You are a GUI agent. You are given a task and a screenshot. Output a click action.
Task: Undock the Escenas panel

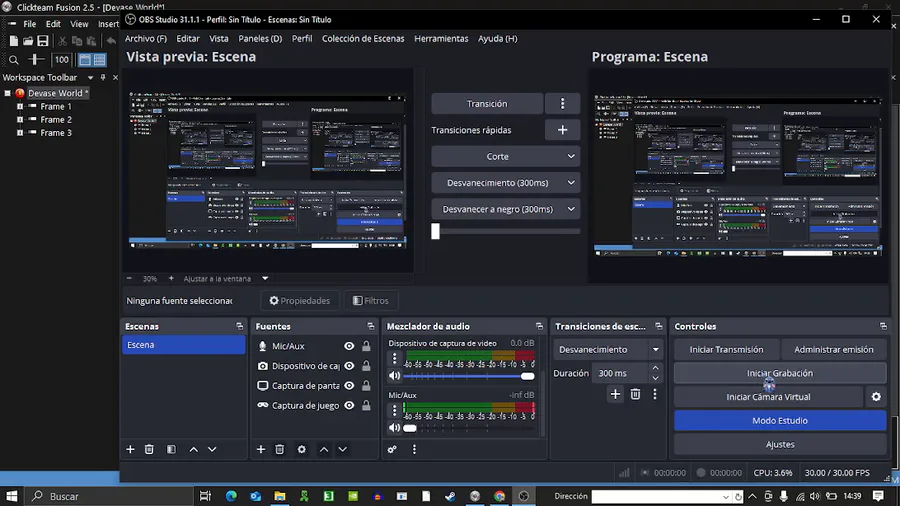(239, 326)
